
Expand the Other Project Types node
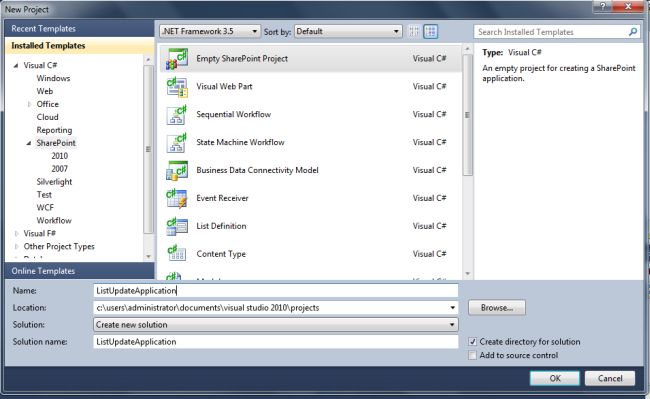[16, 247]
